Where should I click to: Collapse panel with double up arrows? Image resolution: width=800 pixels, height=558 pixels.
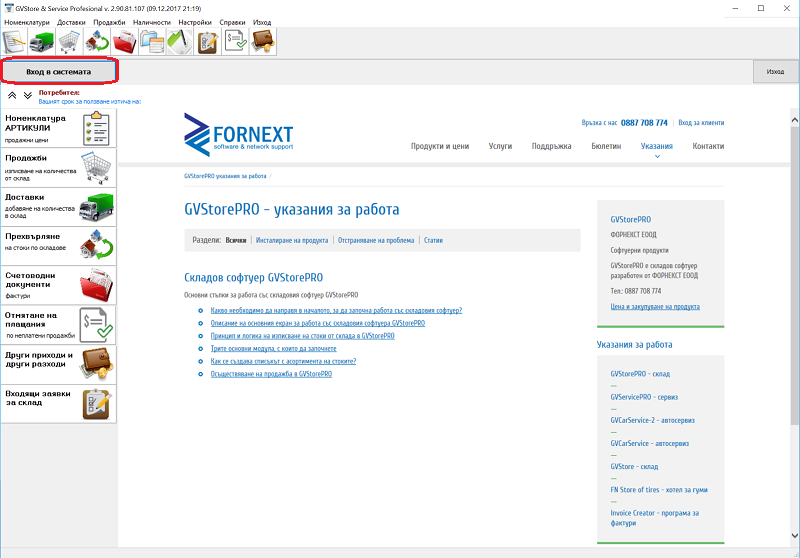12,95
